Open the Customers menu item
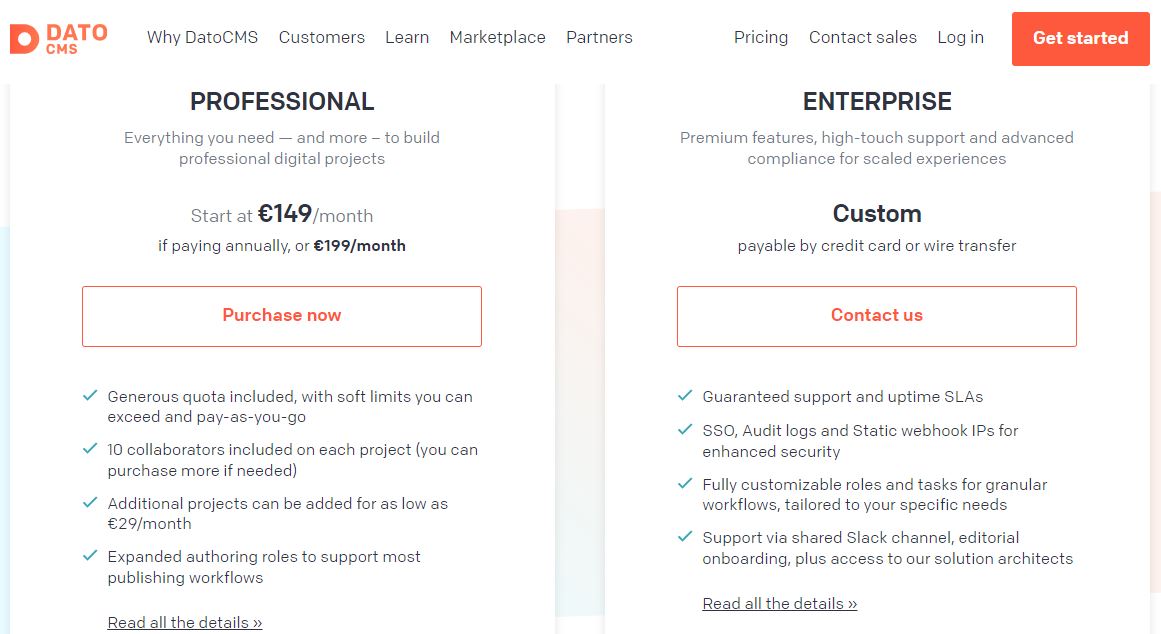Image resolution: width=1161 pixels, height=634 pixels. 321,37
